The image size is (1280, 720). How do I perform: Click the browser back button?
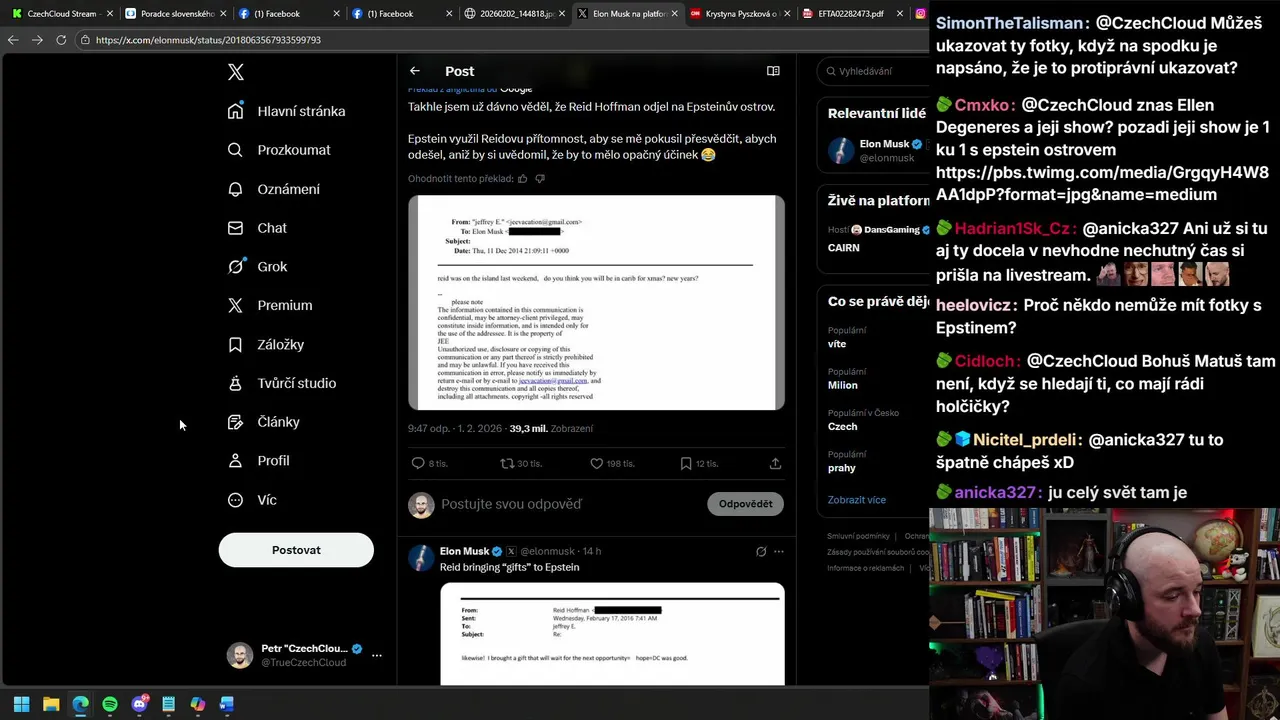point(13,40)
